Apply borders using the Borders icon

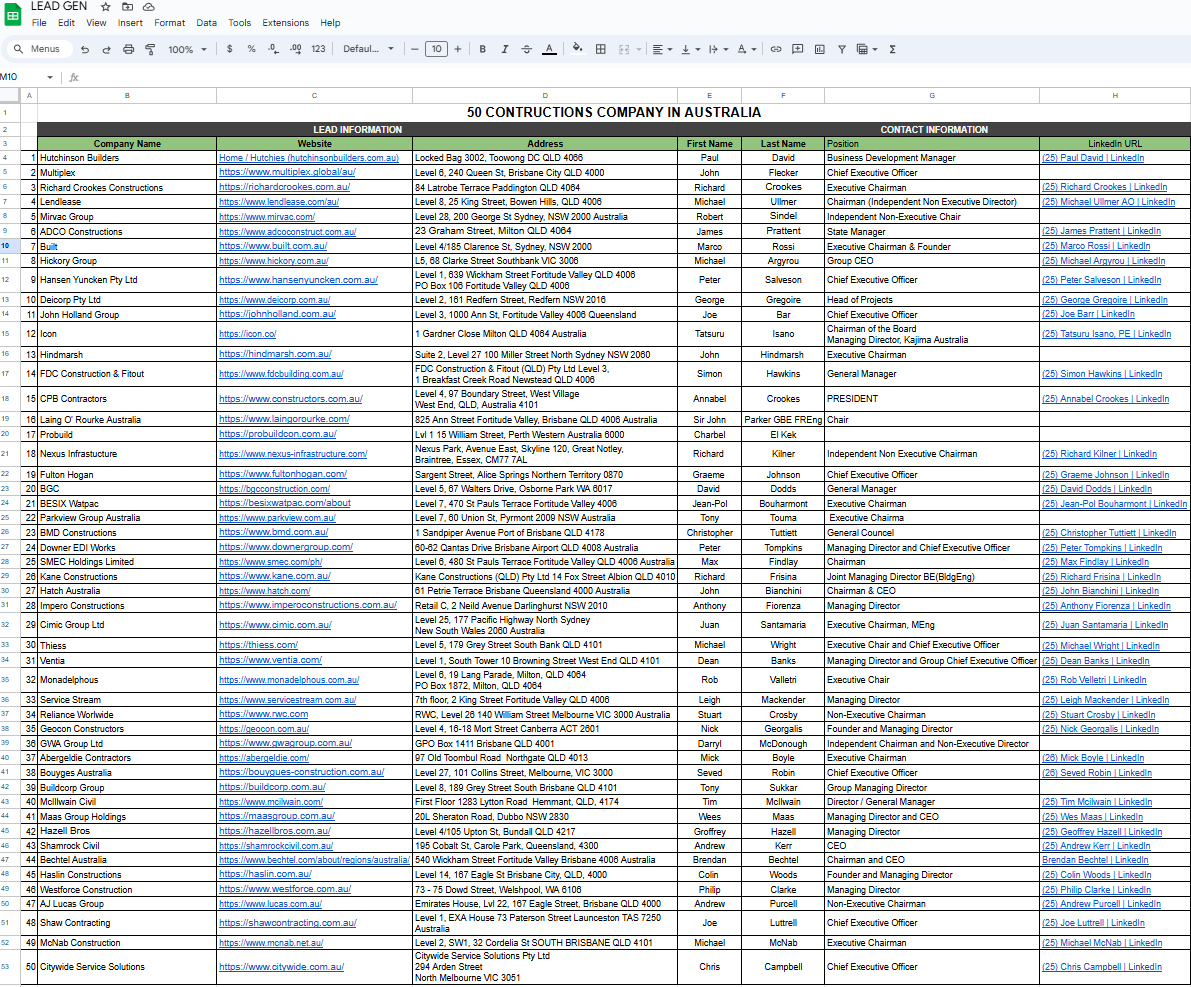pyautogui.click(x=599, y=48)
